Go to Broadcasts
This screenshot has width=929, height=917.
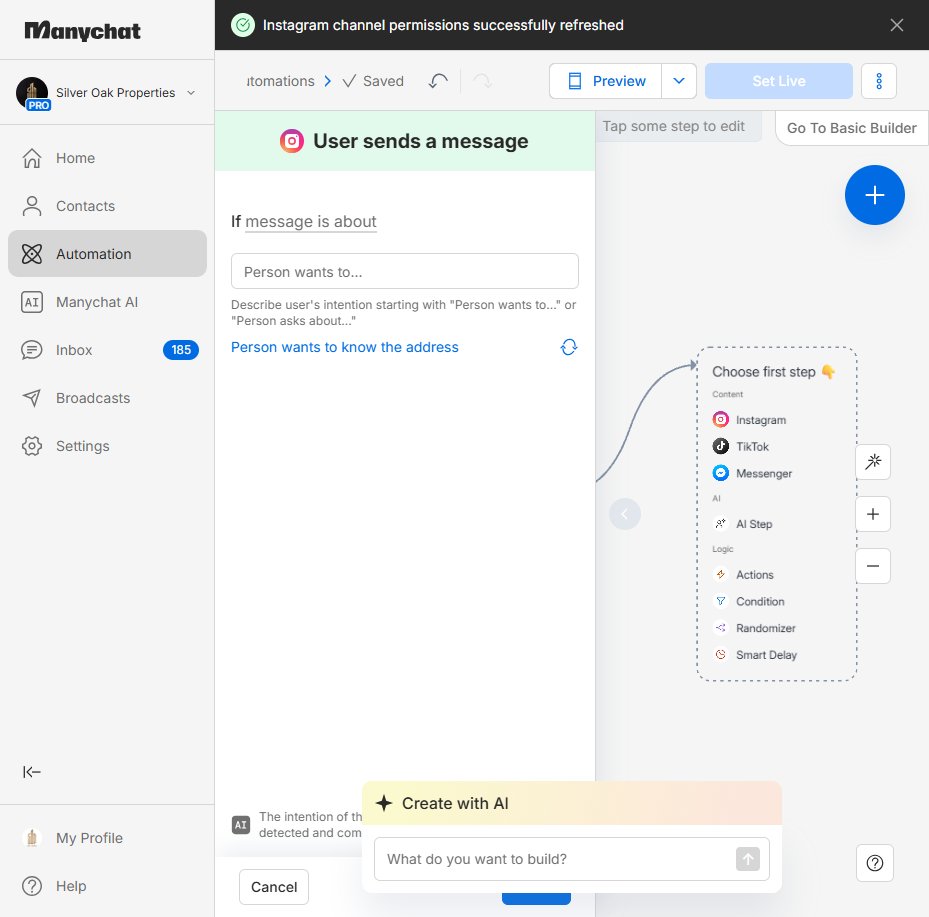(107, 398)
